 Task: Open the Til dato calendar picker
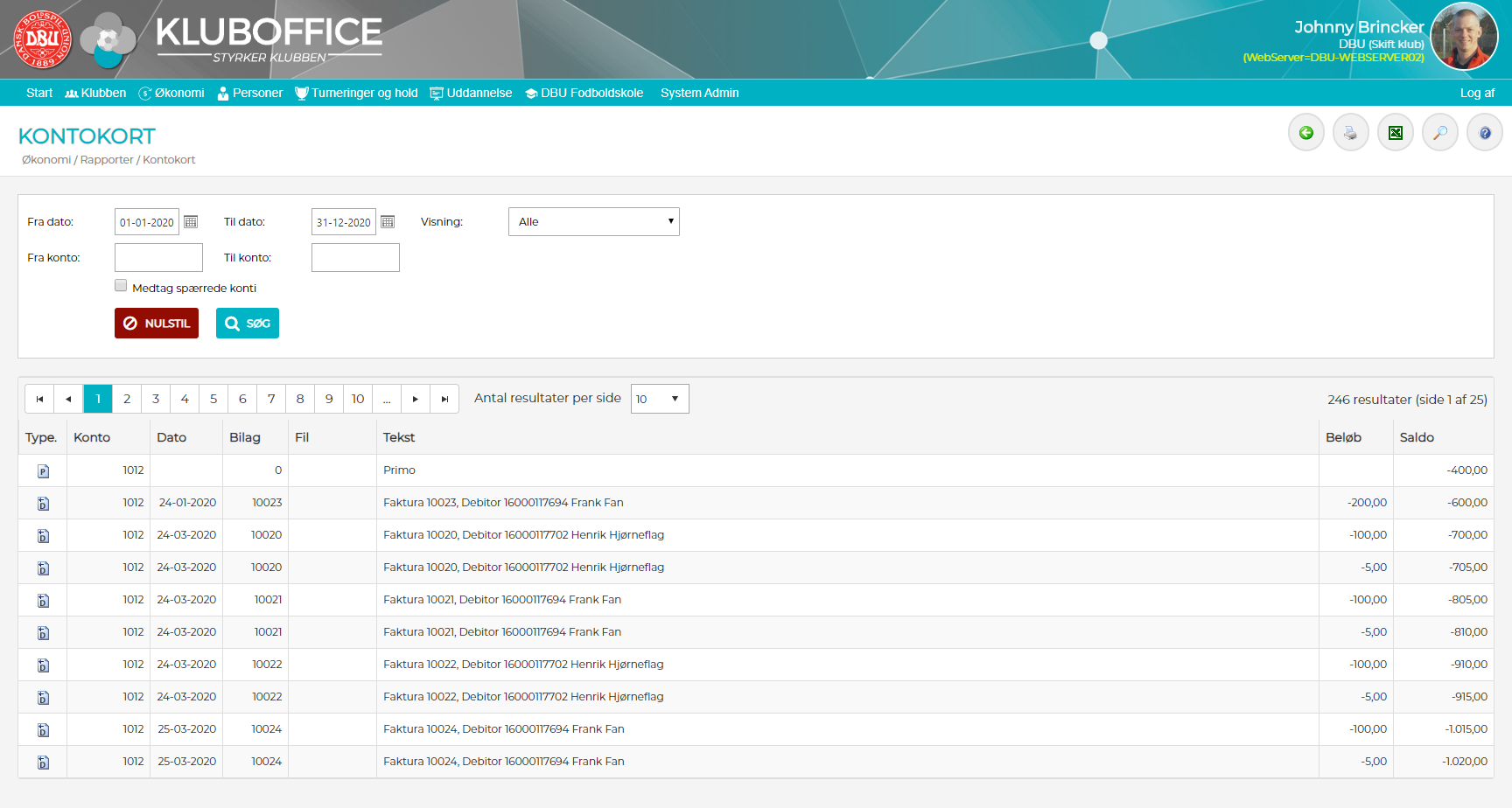coord(388,222)
